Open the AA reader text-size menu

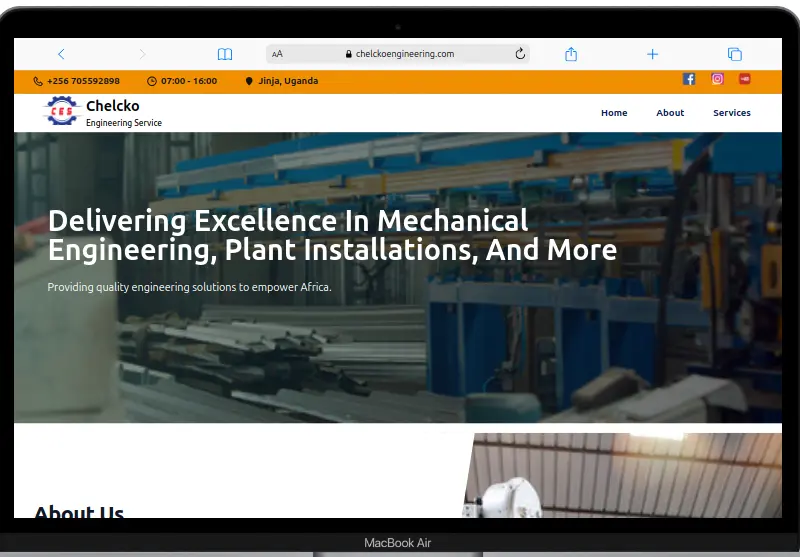tap(277, 54)
